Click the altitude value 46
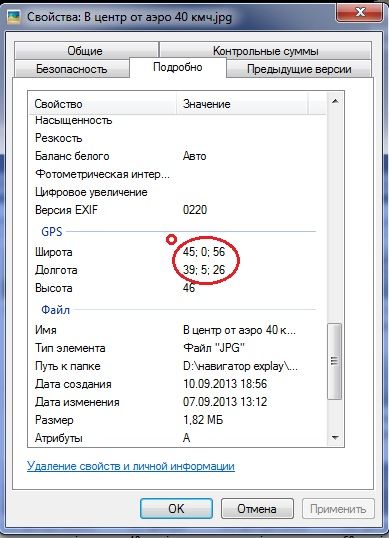Viewport: 389px width, 538px height. (189, 288)
